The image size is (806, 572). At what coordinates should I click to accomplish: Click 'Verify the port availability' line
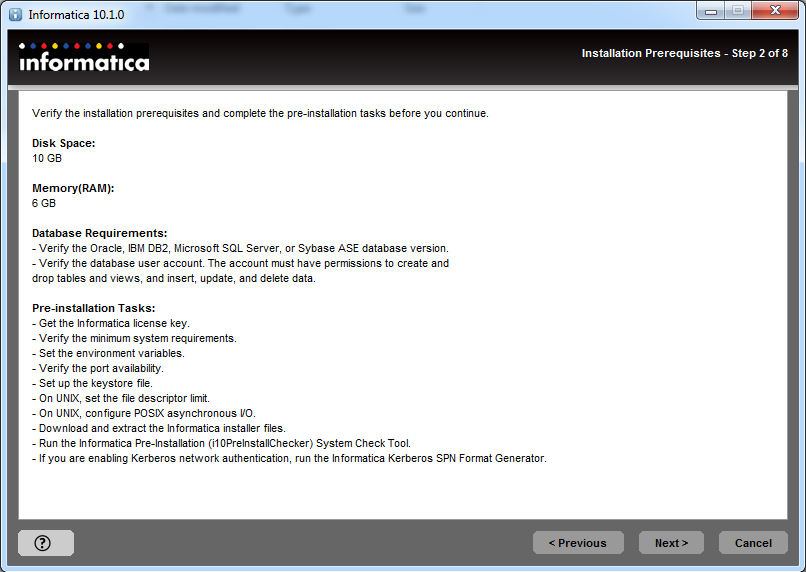pyautogui.click(x=98, y=368)
